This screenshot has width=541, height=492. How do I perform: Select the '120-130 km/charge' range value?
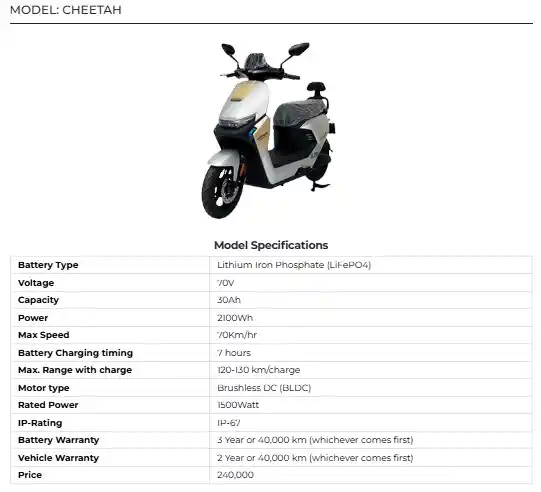(x=258, y=370)
